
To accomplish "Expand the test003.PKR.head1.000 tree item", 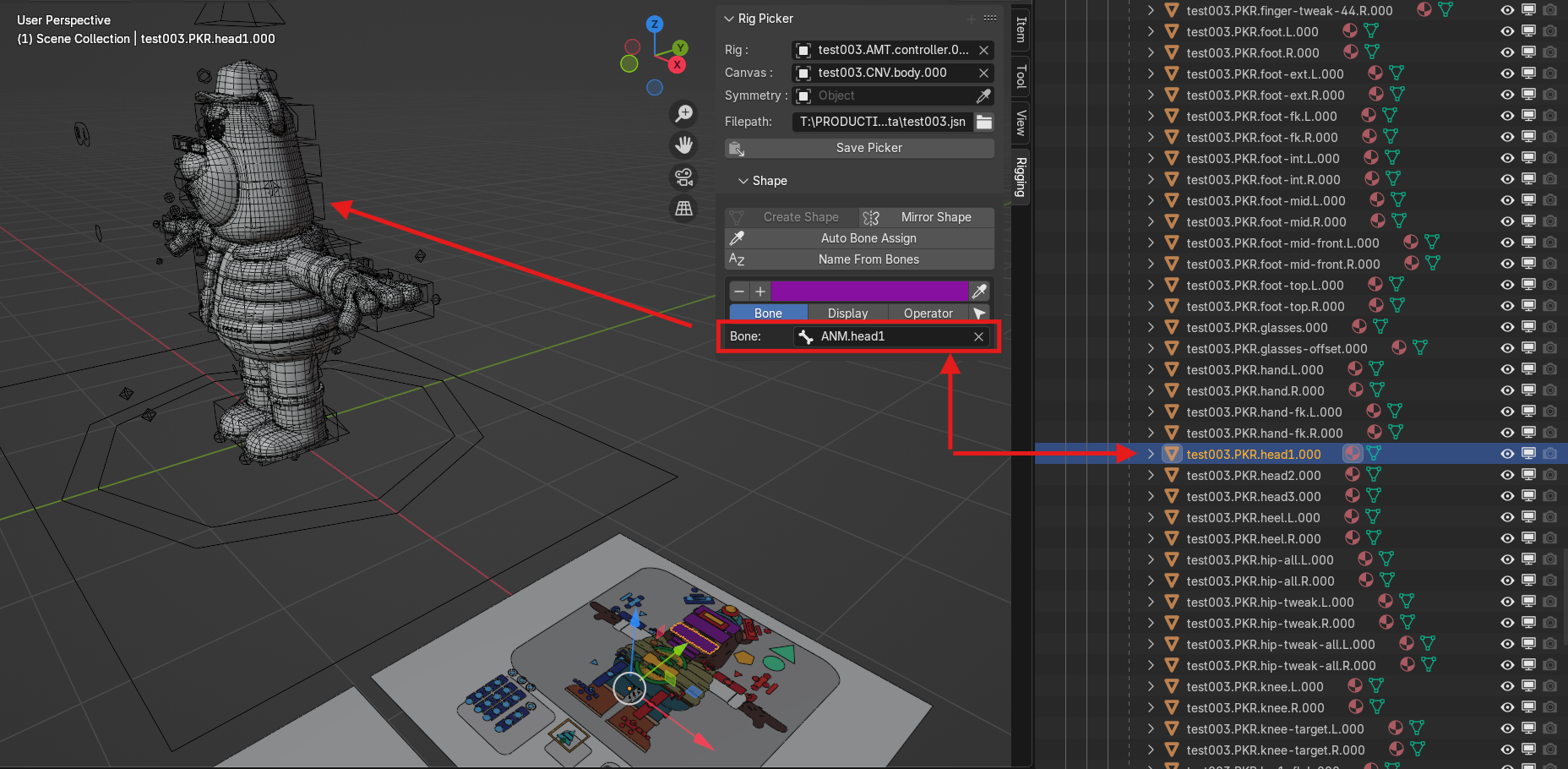I will [x=1151, y=454].
